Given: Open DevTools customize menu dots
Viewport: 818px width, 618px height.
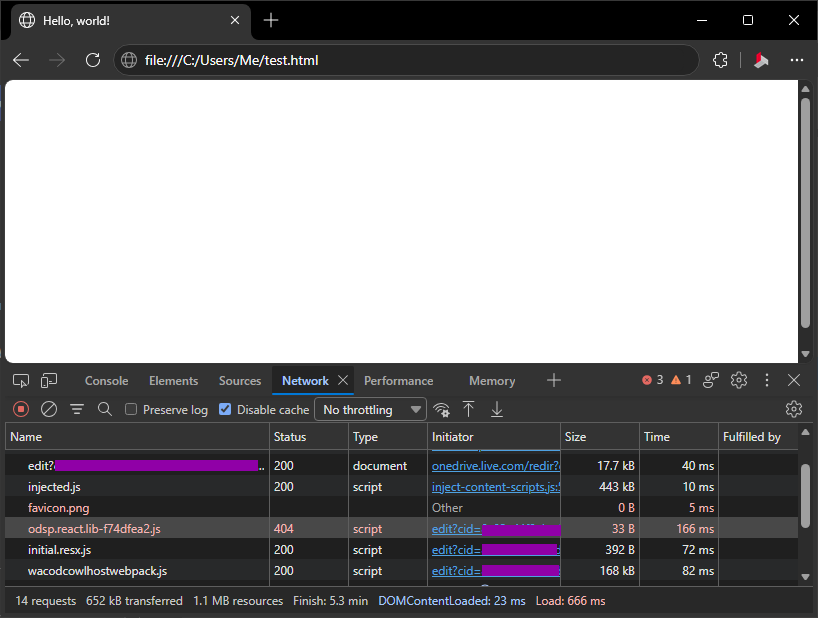Looking at the screenshot, I should [x=766, y=380].
